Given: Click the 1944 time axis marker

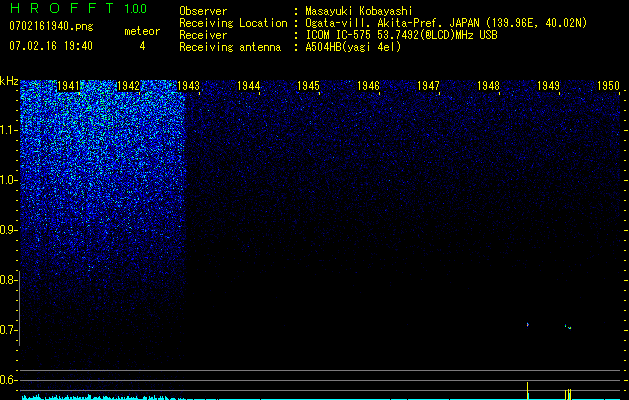Looking at the screenshot, I should (x=248, y=85).
